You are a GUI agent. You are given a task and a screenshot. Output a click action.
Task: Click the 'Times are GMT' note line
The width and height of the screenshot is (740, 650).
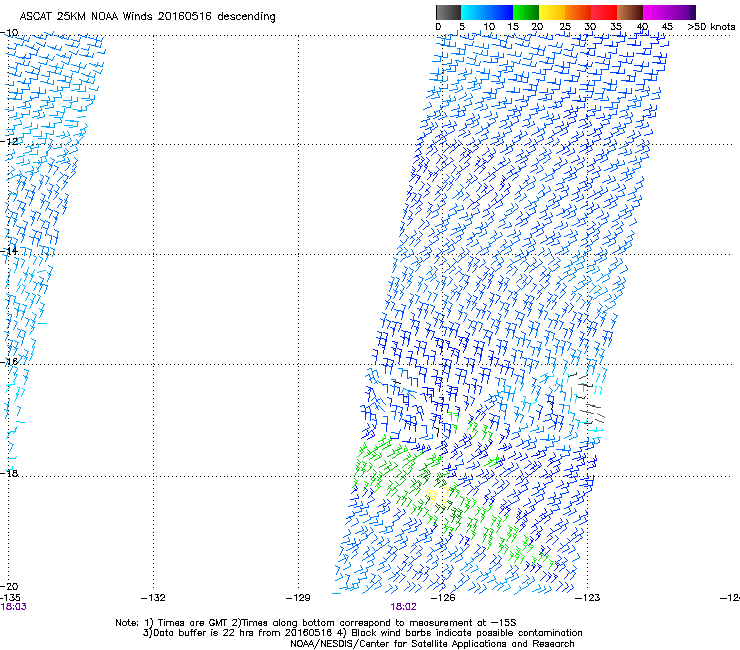pos(316,623)
